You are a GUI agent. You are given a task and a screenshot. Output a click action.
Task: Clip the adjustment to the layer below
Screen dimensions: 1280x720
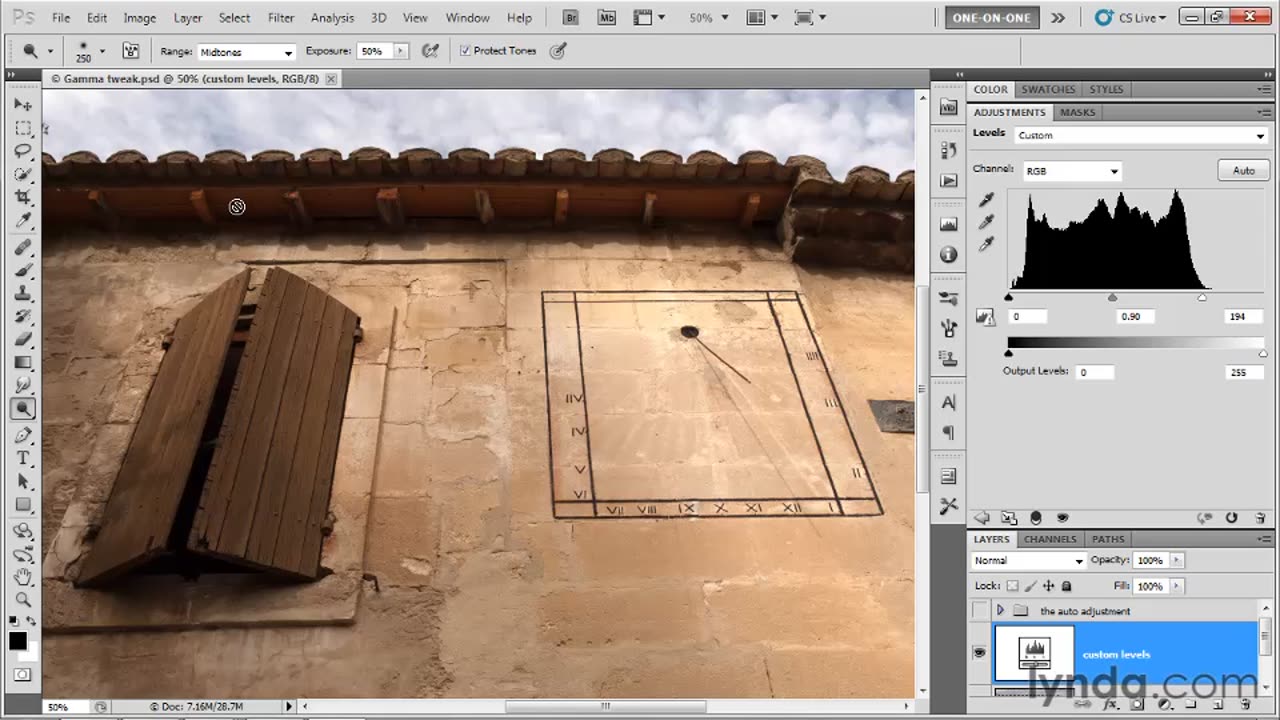pyautogui.click(x=1035, y=518)
